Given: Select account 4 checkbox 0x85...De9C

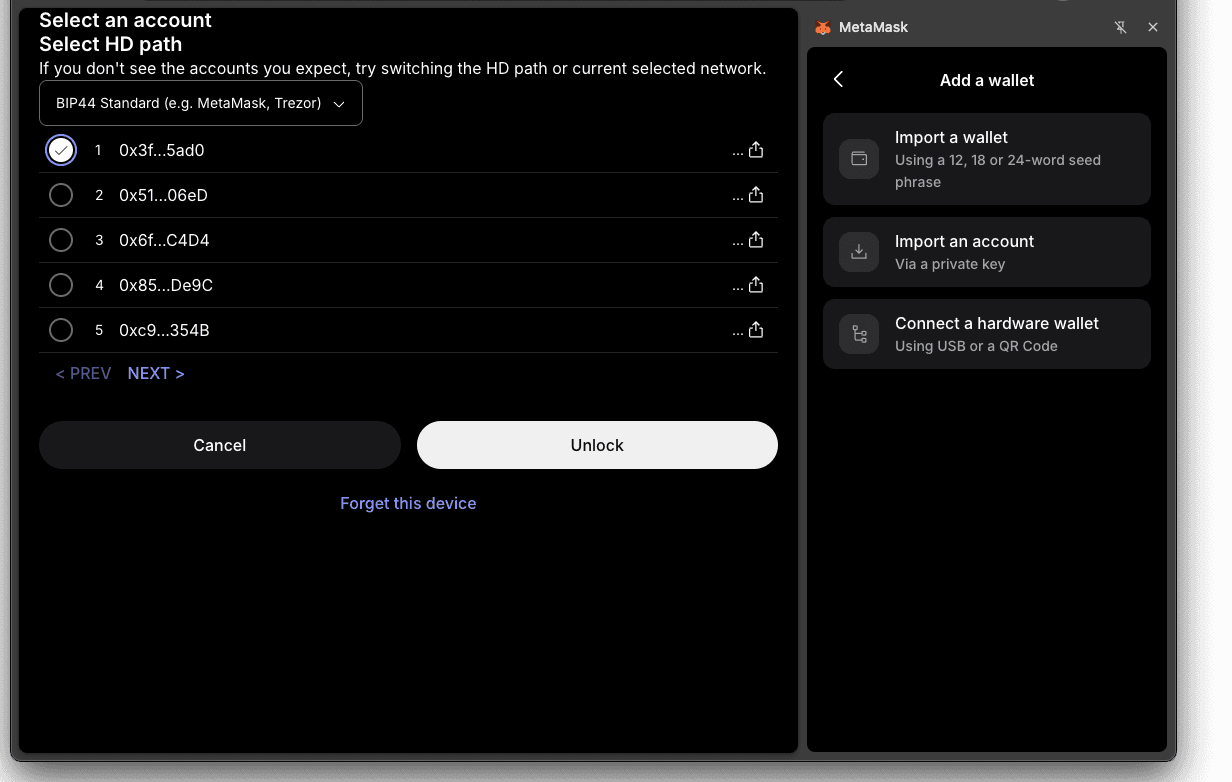Looking at the screenshot, I should (61, 285).
